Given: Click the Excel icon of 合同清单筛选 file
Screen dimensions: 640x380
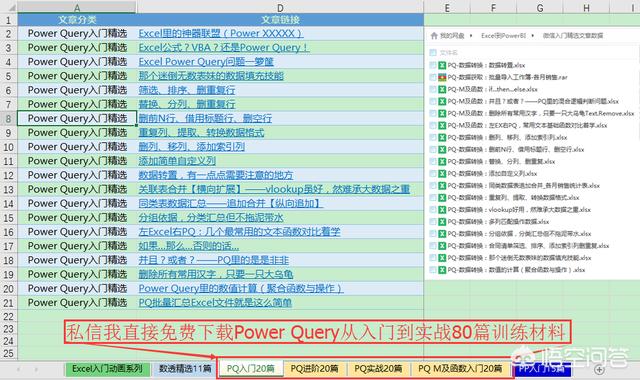Looking at the screenshot, I should pyautogui.click(x=442, y=246).
